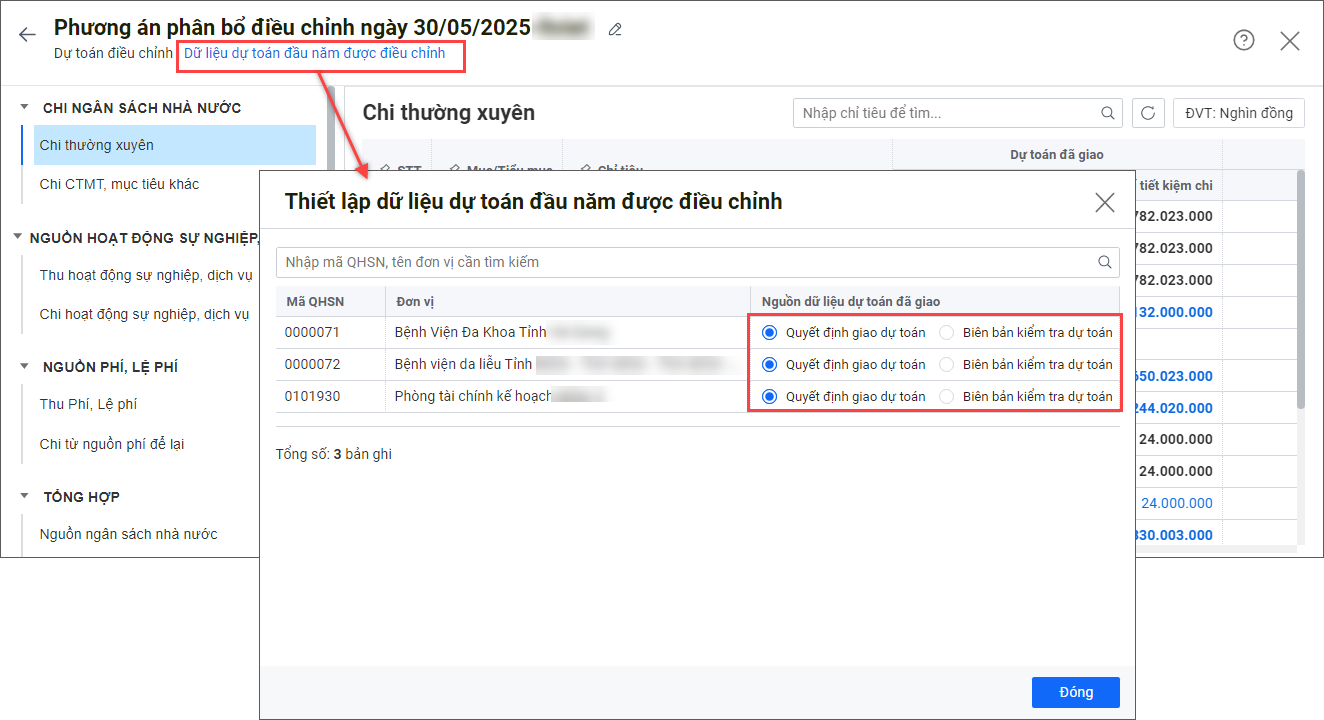Screen dimensions: 1324x720
Task: Select Thu Phí, Lệ phí menu item
Action: pyautogui.click(x=88, y=404)
